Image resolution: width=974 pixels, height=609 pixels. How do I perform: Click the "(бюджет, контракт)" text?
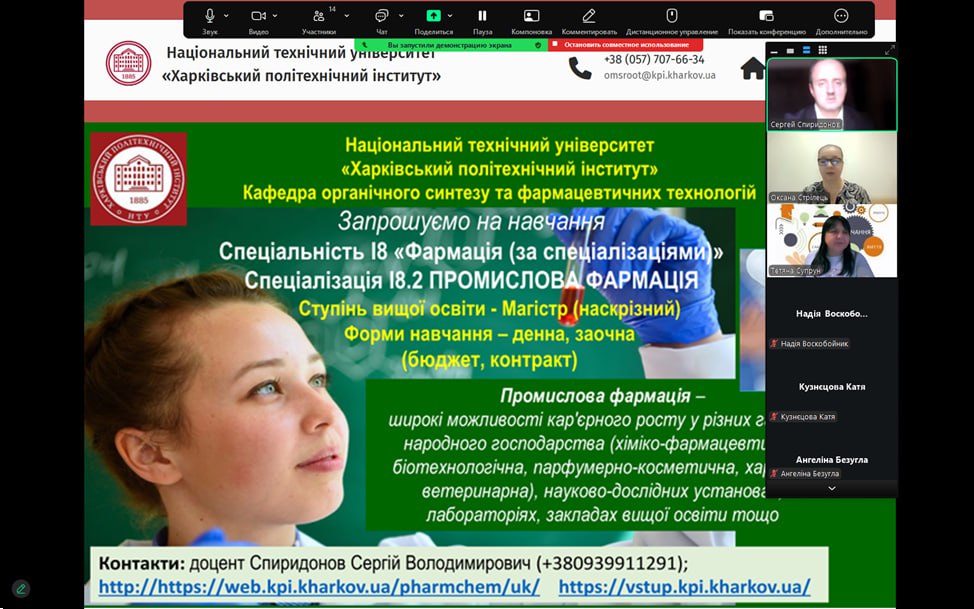point(489,360)
